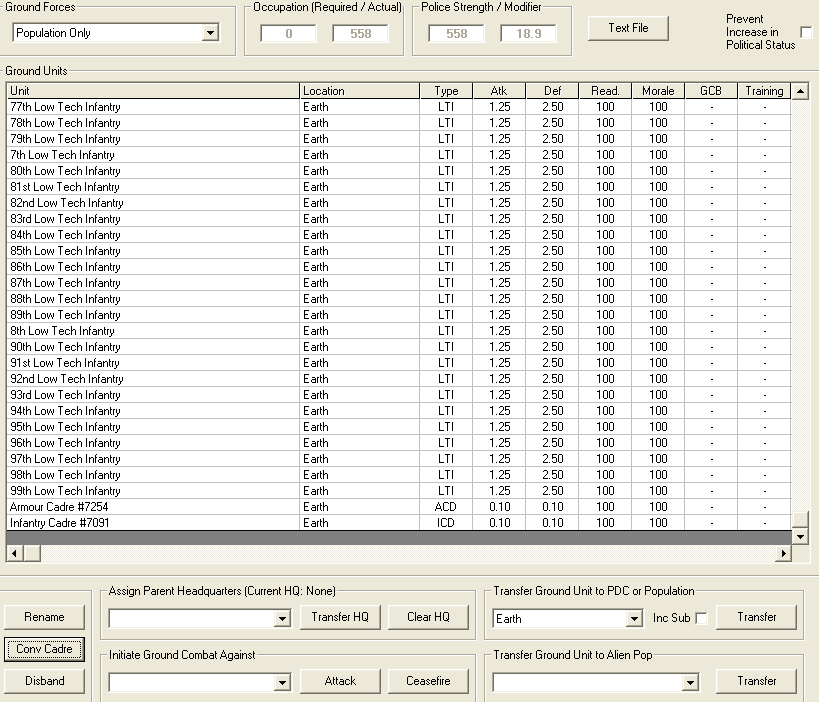
Task: Click the vertical scrollbar thumb
Action: 800,520
